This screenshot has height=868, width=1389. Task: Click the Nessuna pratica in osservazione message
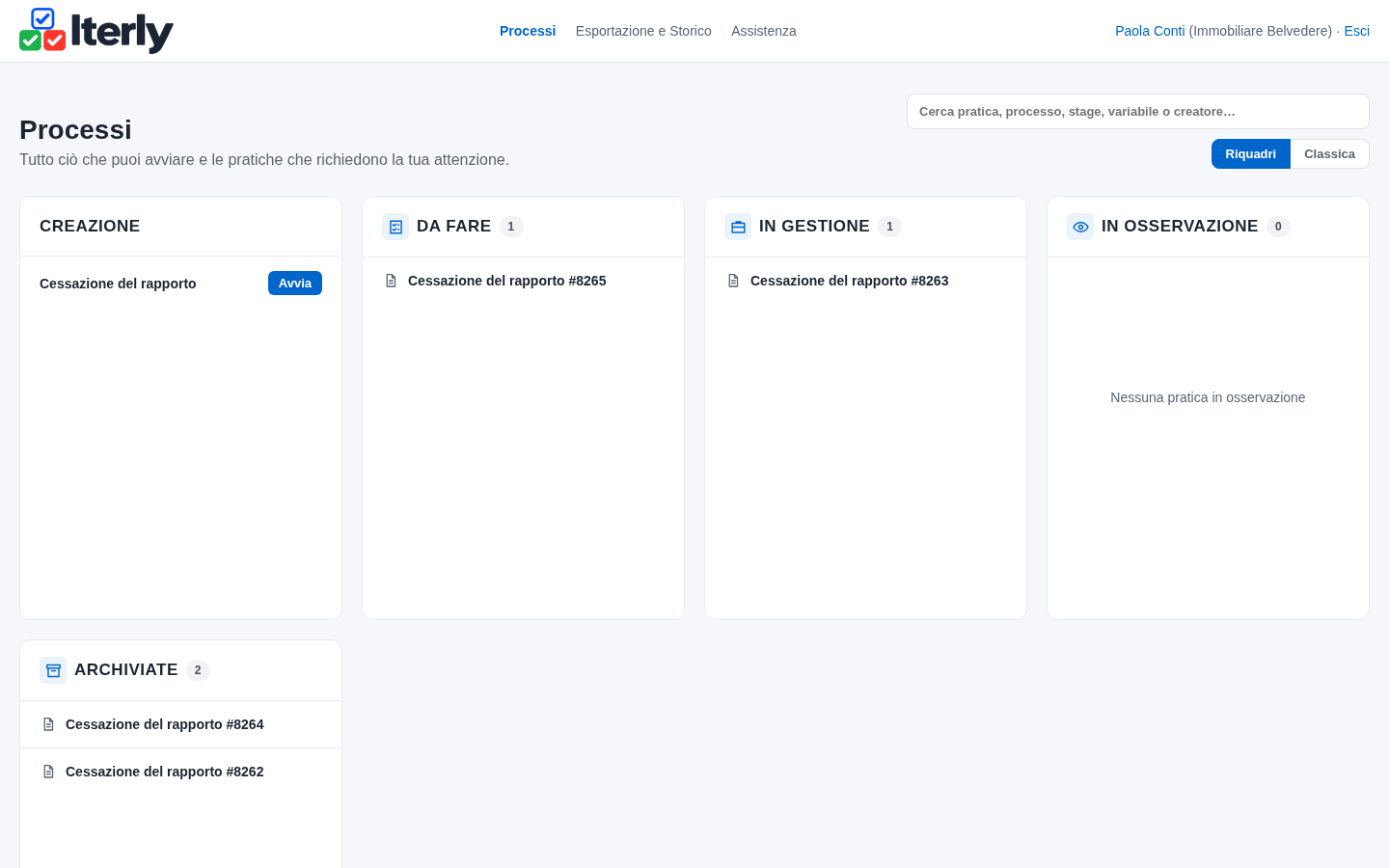point(1208,397)
